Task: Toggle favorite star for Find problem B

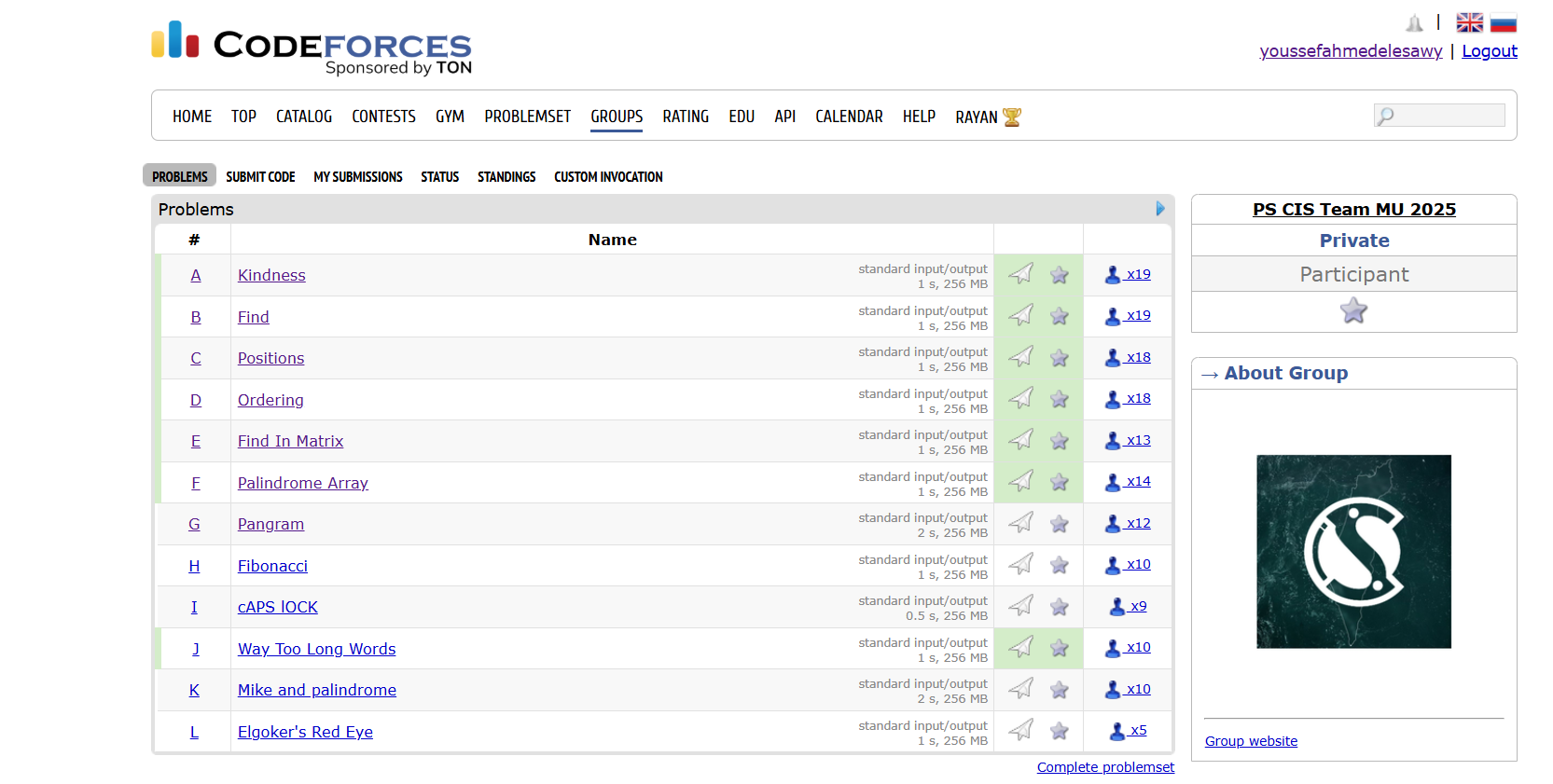Action: coord(1060,316)
